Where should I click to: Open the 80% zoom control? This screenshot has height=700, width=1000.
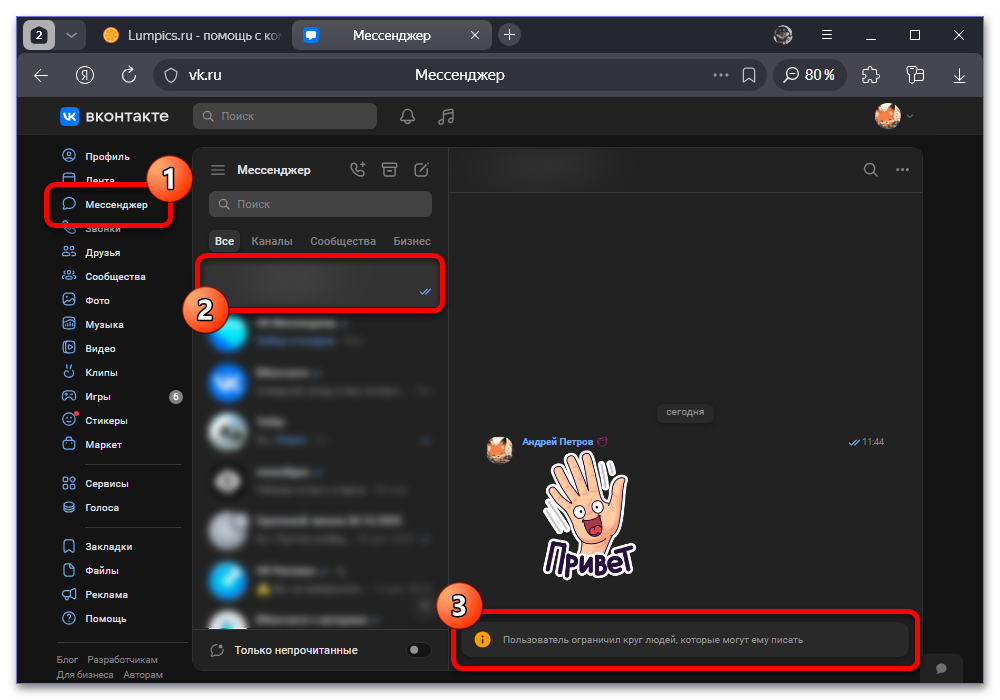pos(809,75)
